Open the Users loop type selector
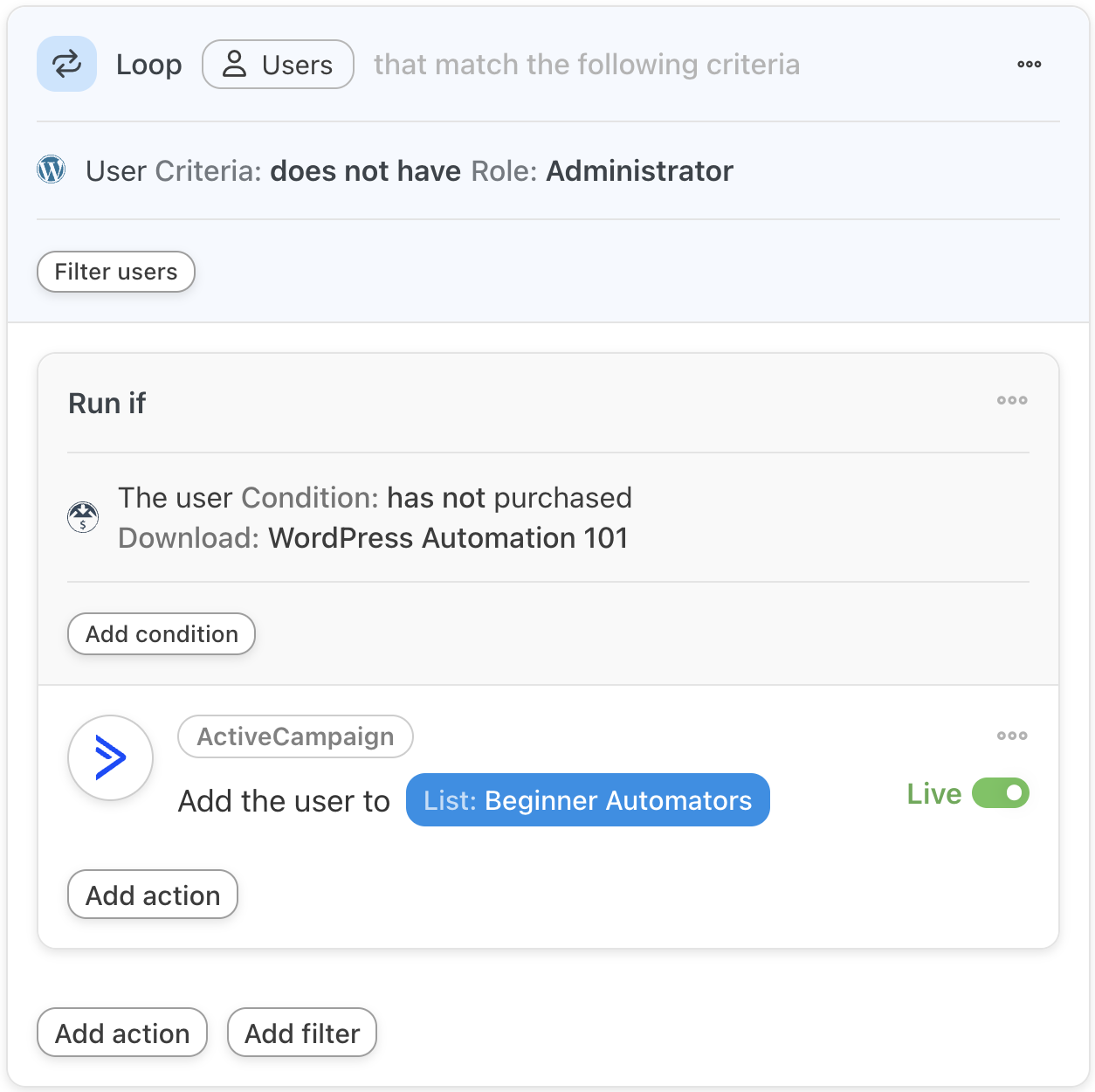Screen dimensions: 1095x1092 point(278,64)
